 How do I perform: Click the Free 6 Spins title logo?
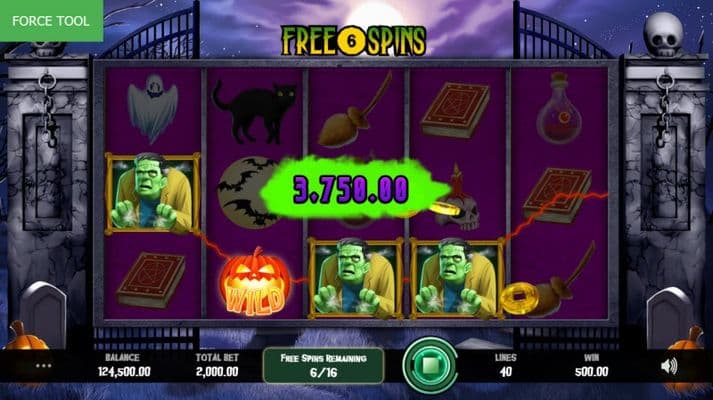pos(353,40)
